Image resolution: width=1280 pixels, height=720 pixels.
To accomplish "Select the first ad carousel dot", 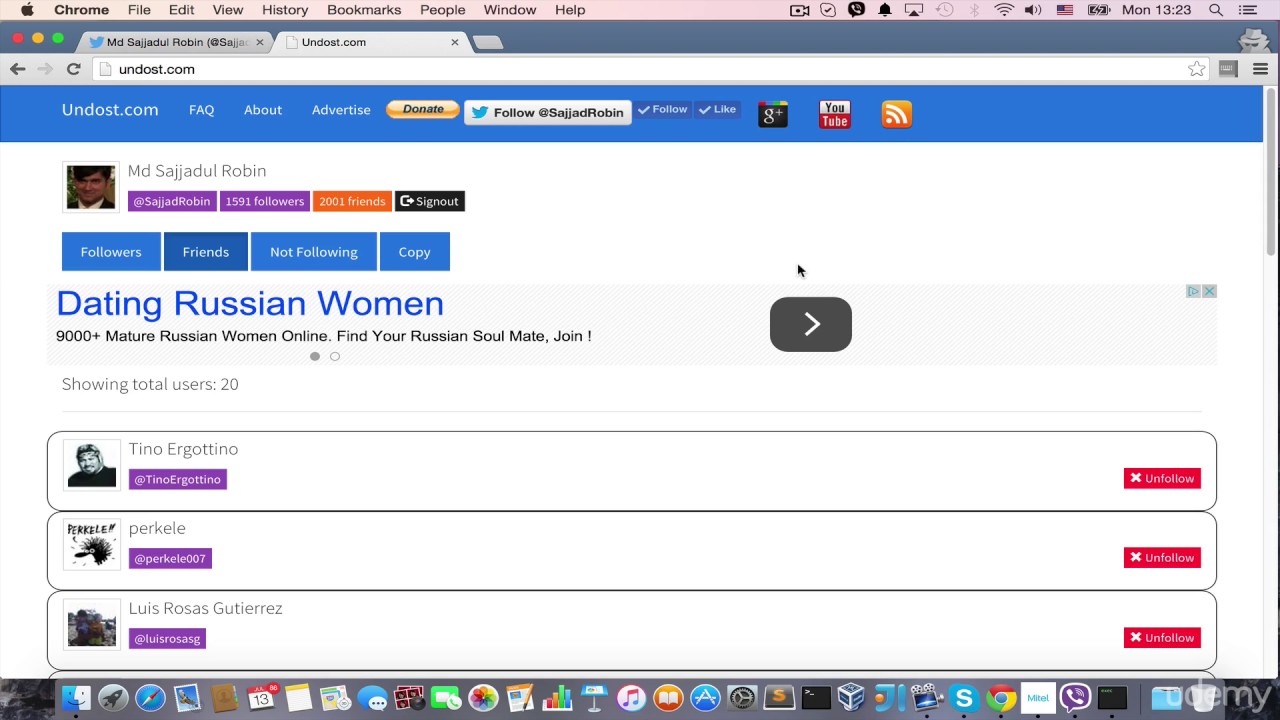I will coord(315,356).
